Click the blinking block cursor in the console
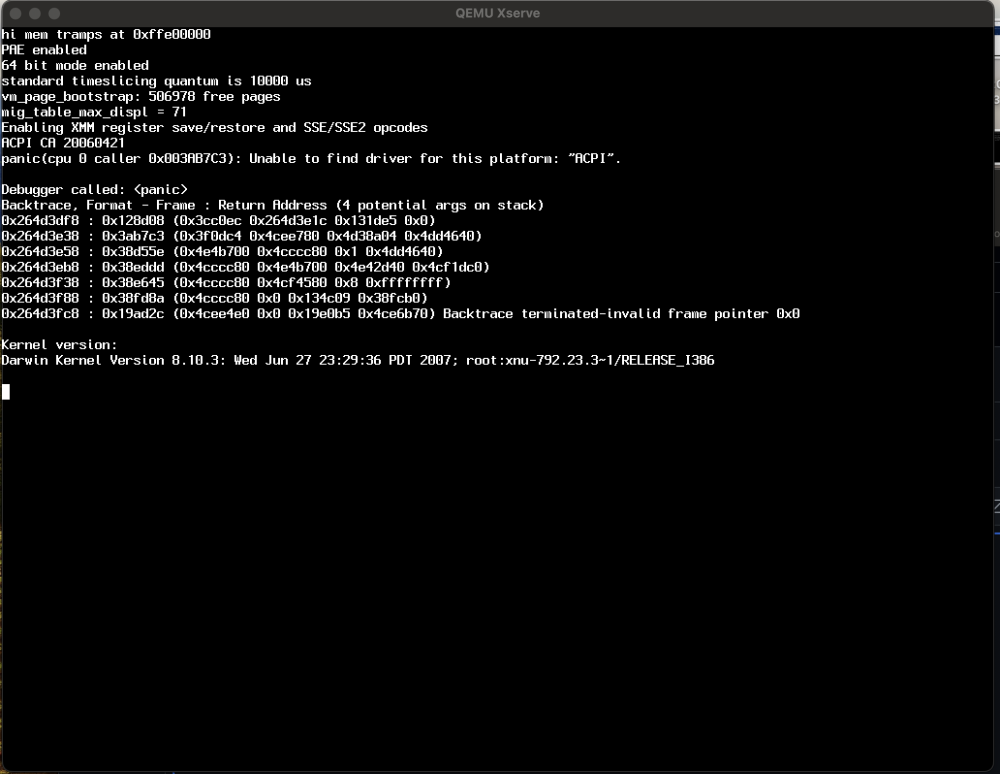 tap(6, 391)
